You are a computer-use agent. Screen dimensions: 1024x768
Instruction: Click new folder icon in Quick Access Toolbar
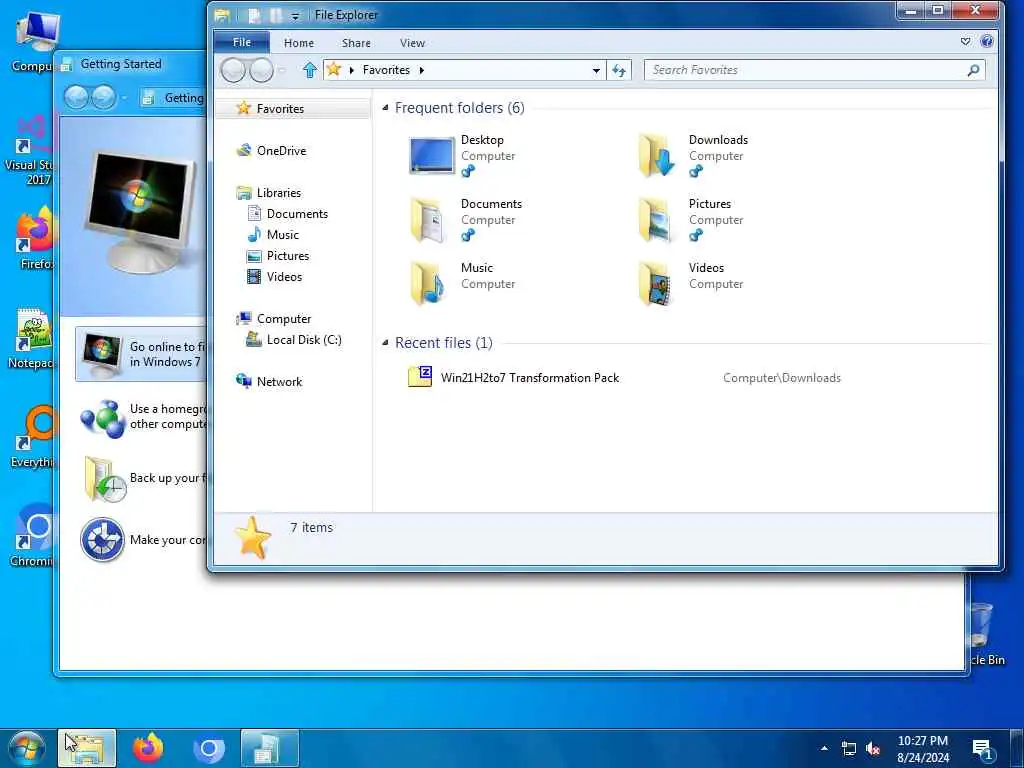[x=276, y=16]
